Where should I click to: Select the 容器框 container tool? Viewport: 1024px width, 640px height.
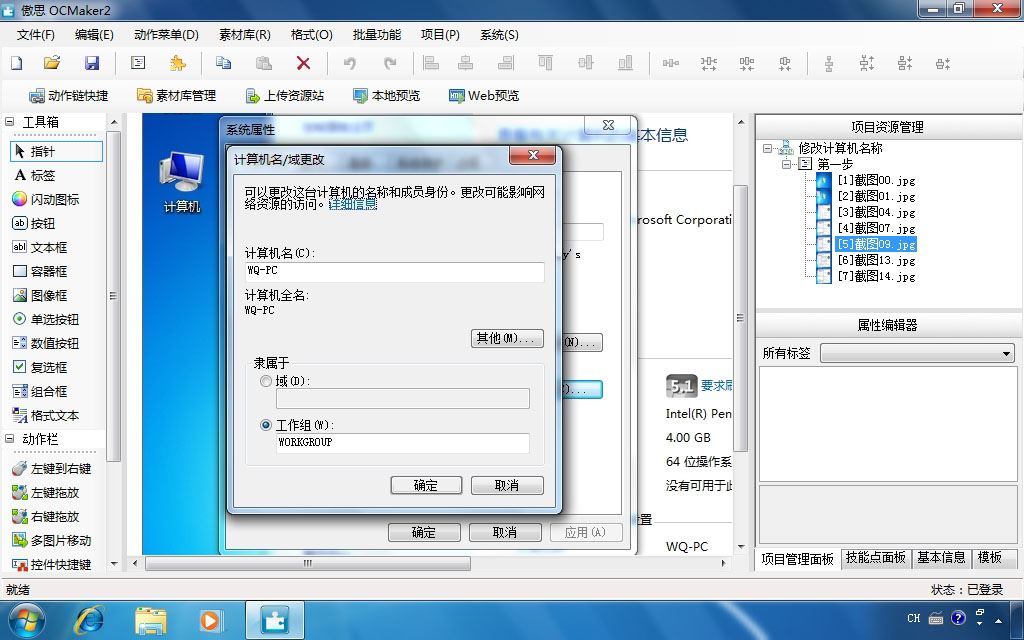coord(40,271)
